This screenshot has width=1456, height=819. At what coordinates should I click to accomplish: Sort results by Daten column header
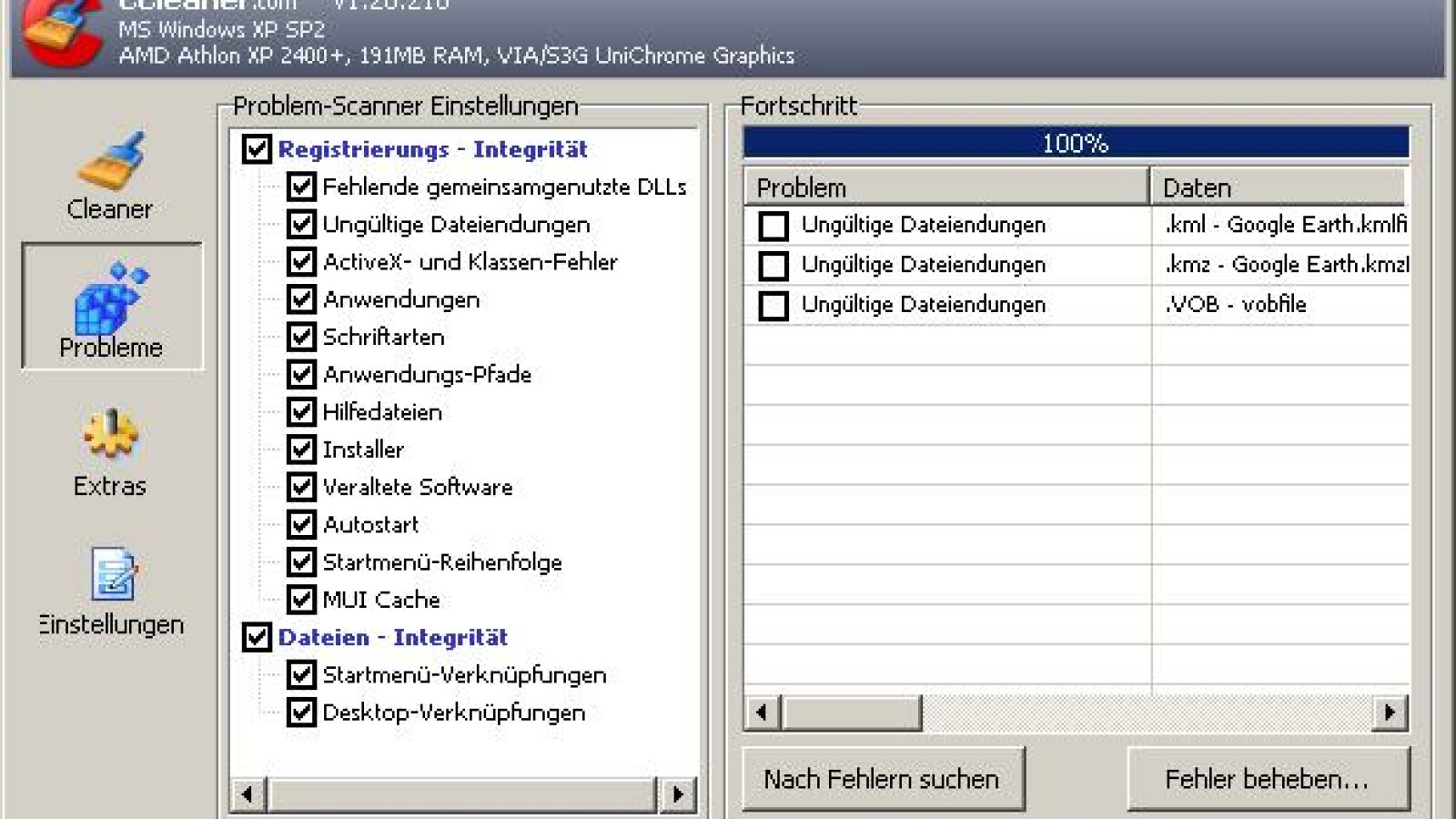click(1279, 187)
